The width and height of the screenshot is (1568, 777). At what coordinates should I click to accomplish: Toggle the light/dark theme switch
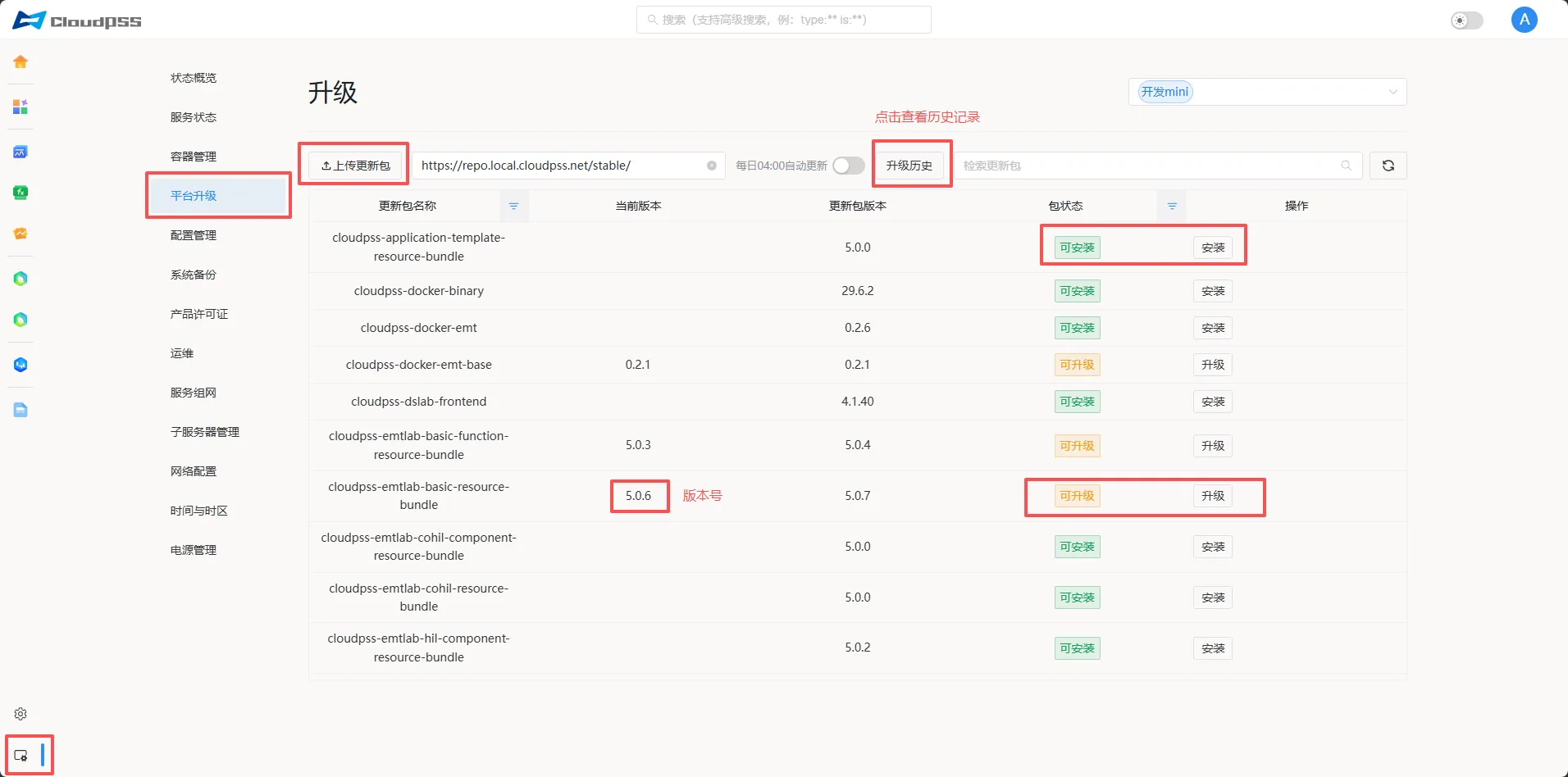point(1467,20)
